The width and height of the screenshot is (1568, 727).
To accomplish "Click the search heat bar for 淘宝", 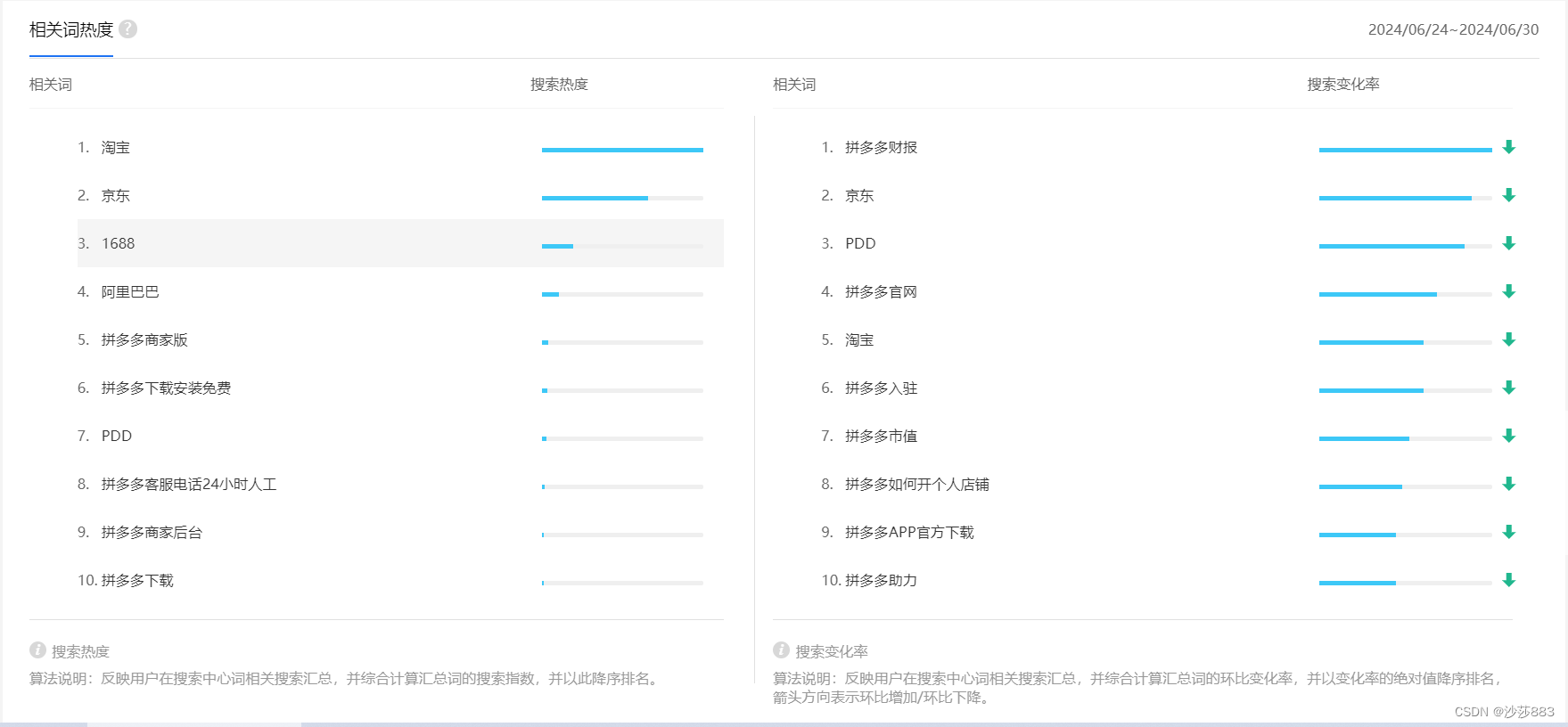I will (x=622, y=150).
